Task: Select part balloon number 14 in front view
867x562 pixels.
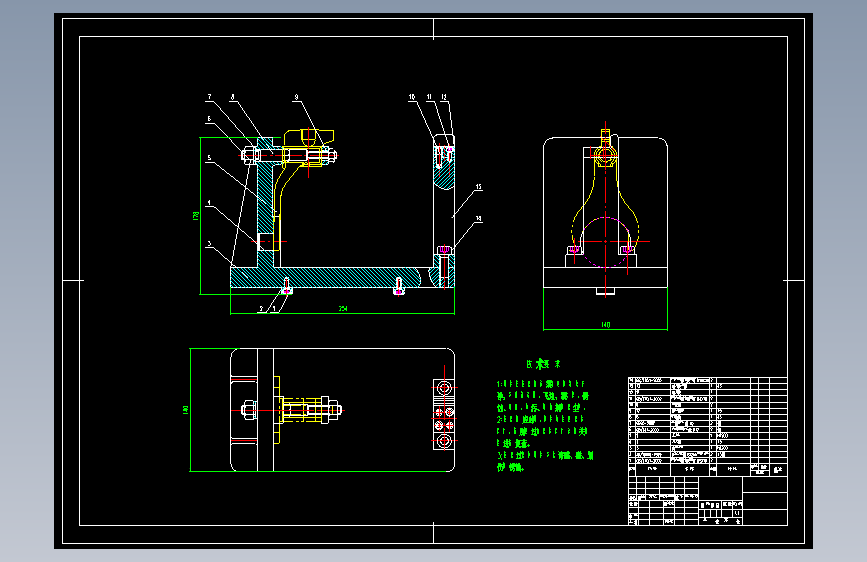Action: (479, 218)
